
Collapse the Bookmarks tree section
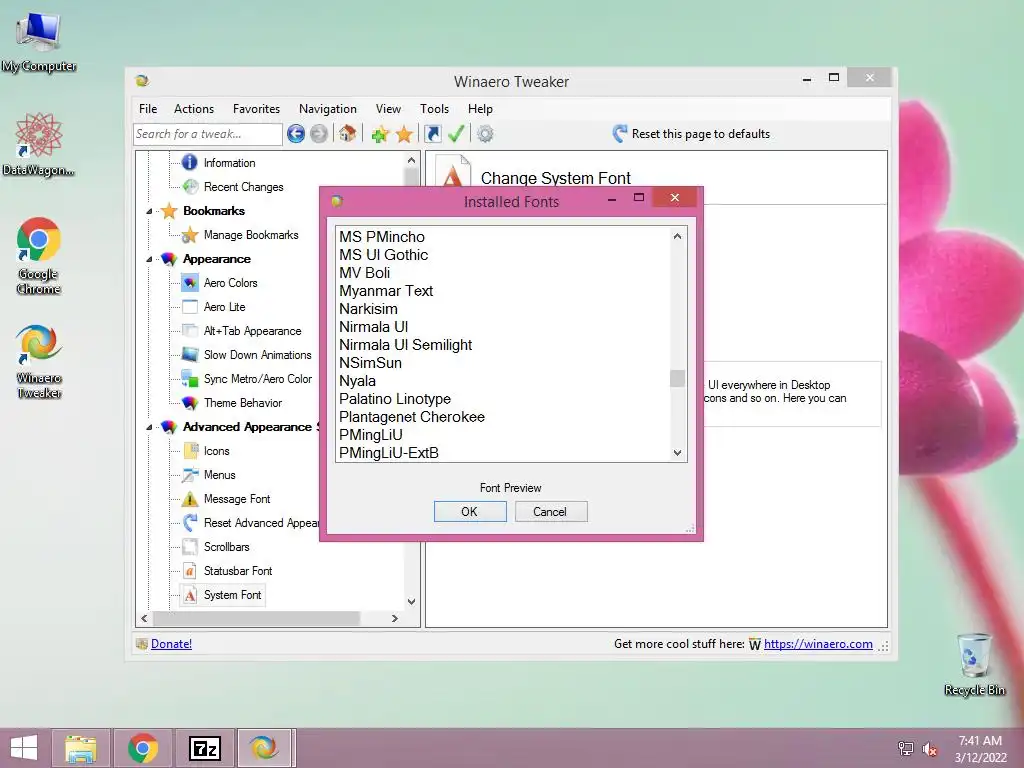point(150,211)
